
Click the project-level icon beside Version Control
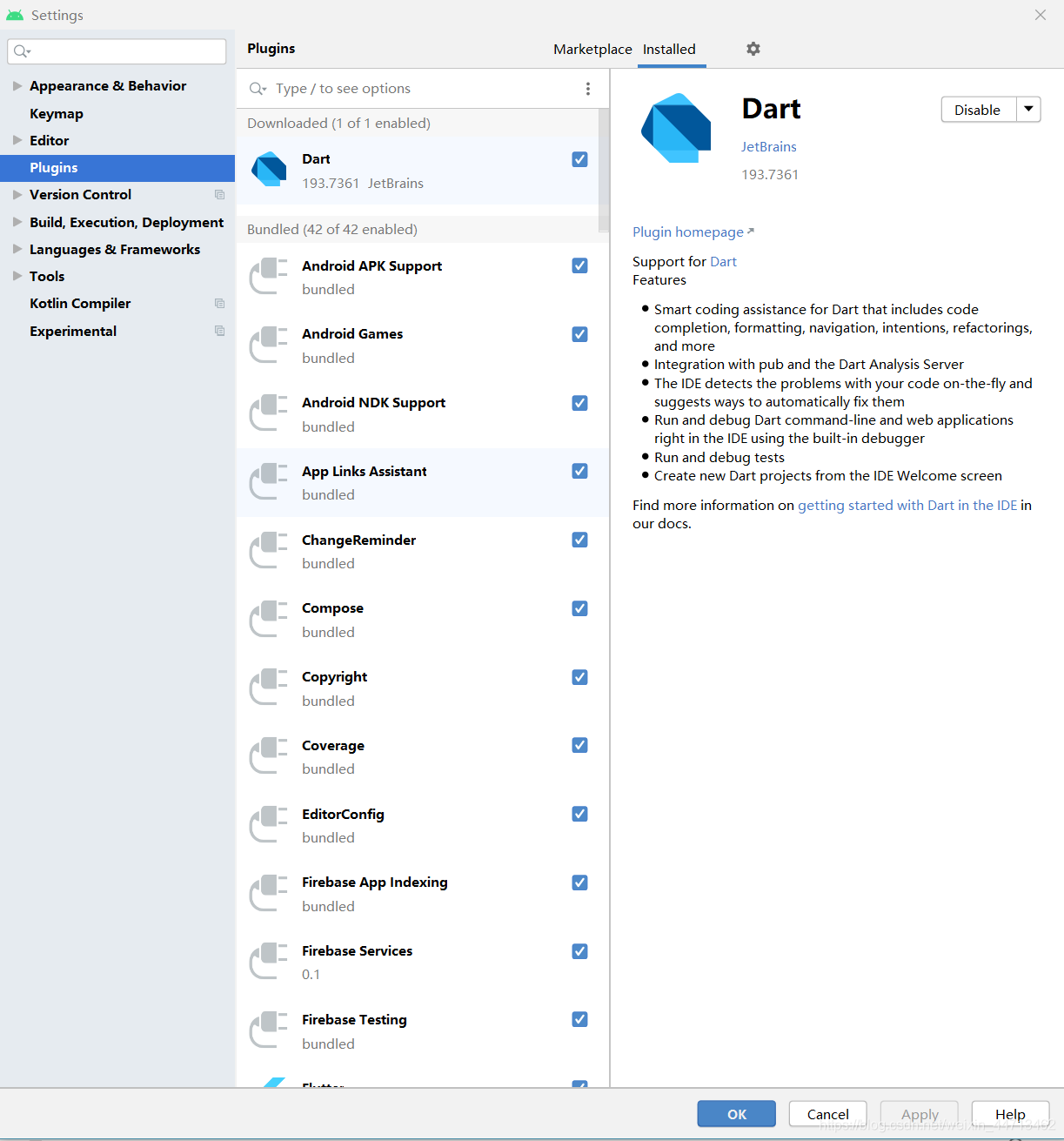pyautogui.click(x=219, y=195)
